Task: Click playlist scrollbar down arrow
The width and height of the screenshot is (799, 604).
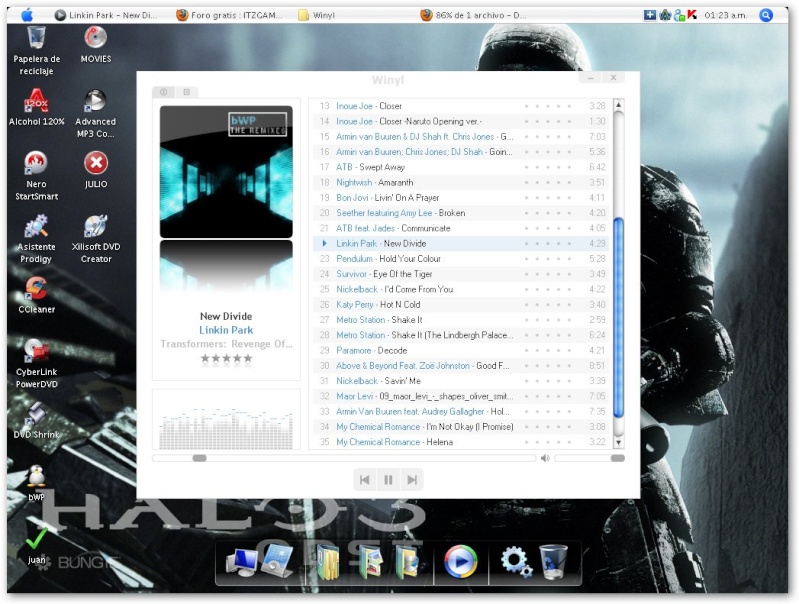Action: click(619, 442)
